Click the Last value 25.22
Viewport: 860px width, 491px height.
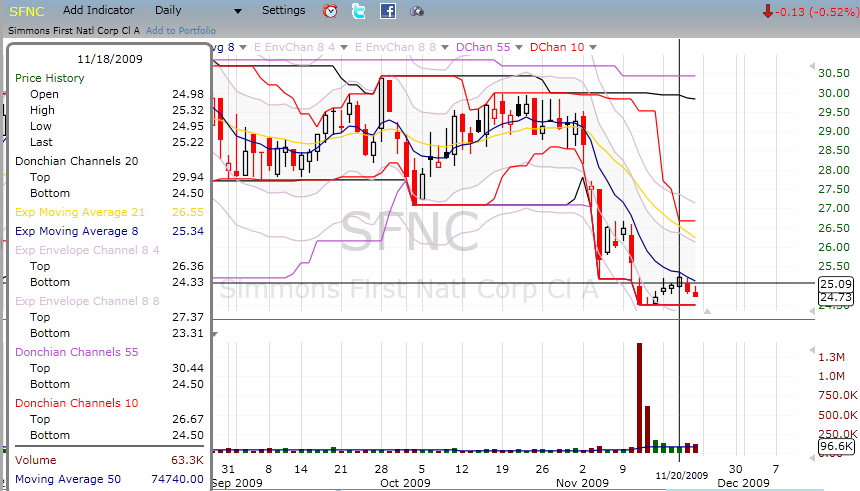pyautogui.click(x=188, y=142)
